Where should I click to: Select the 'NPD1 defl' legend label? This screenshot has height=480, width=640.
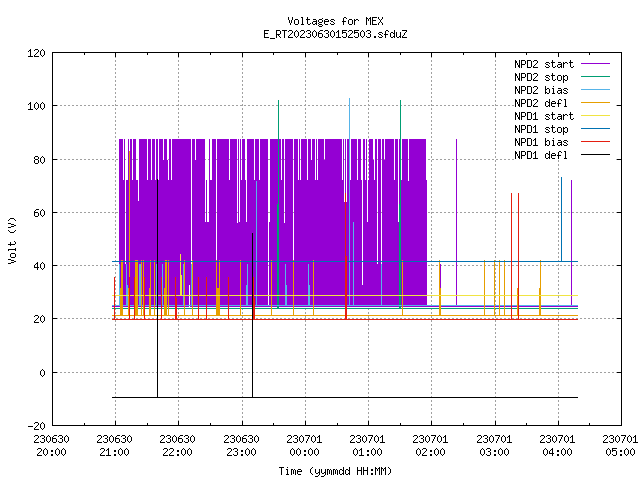[541, 156]
